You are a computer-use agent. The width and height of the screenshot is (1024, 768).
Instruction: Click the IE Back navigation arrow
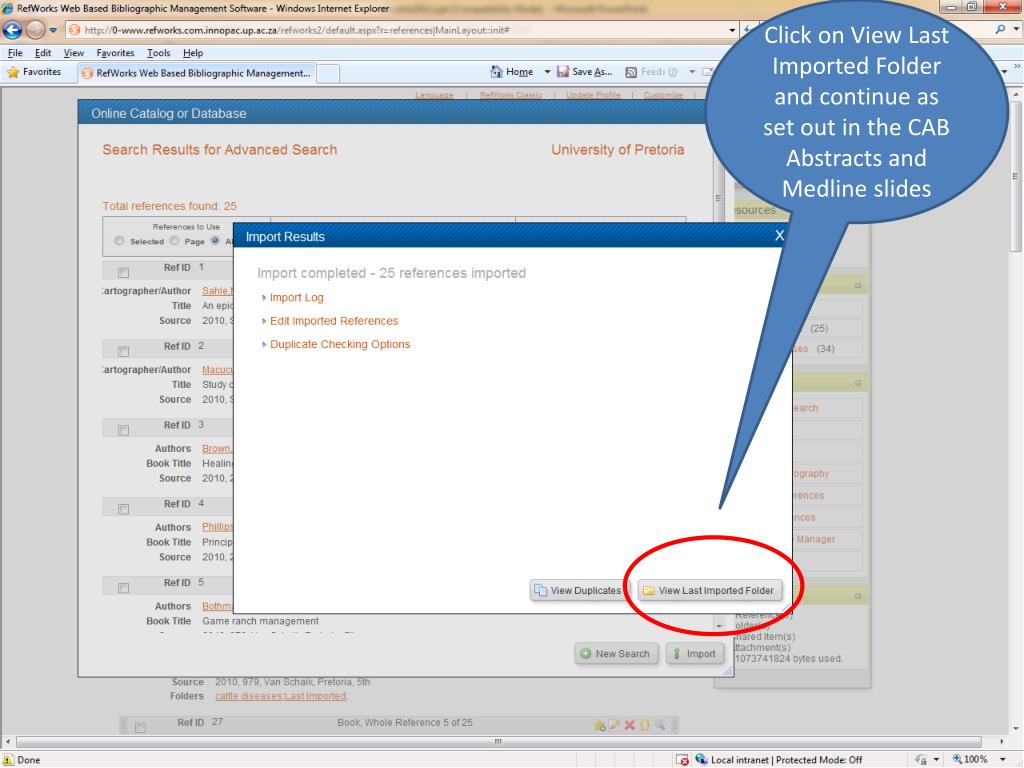pyautogui.click(x=12, y=30)
